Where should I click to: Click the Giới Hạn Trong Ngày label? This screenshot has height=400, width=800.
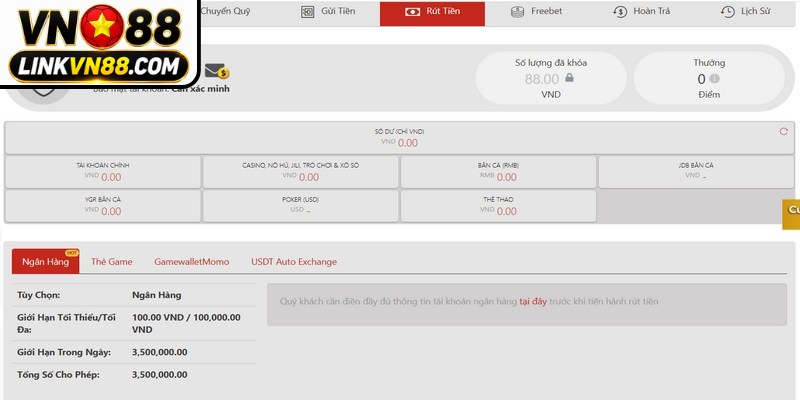[64, 352]
